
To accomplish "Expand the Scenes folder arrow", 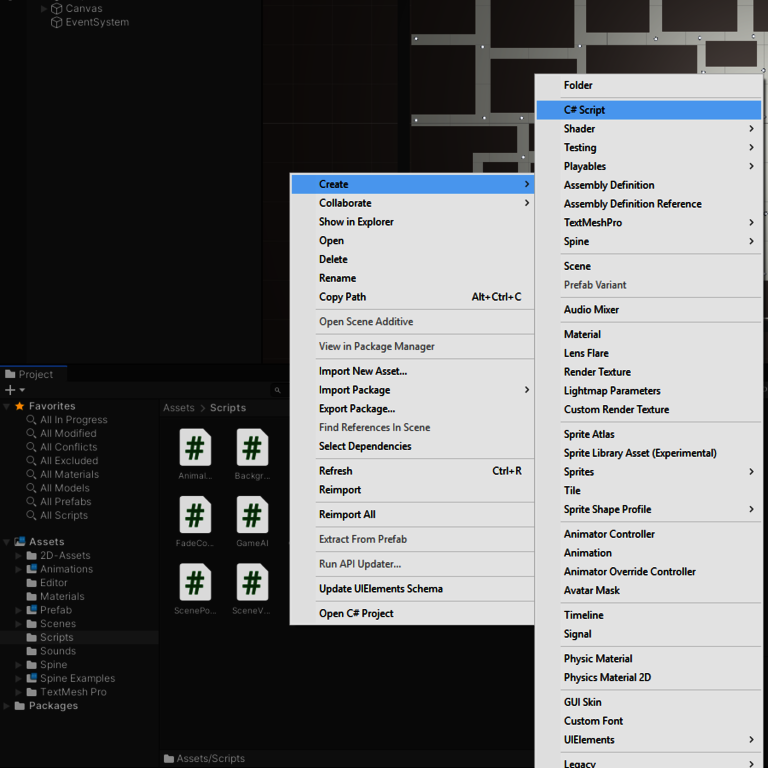I will 18,624.
